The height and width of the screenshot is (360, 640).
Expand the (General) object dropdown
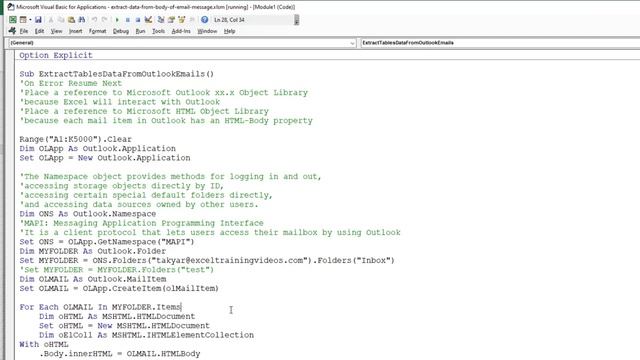(x=353, y=43)
